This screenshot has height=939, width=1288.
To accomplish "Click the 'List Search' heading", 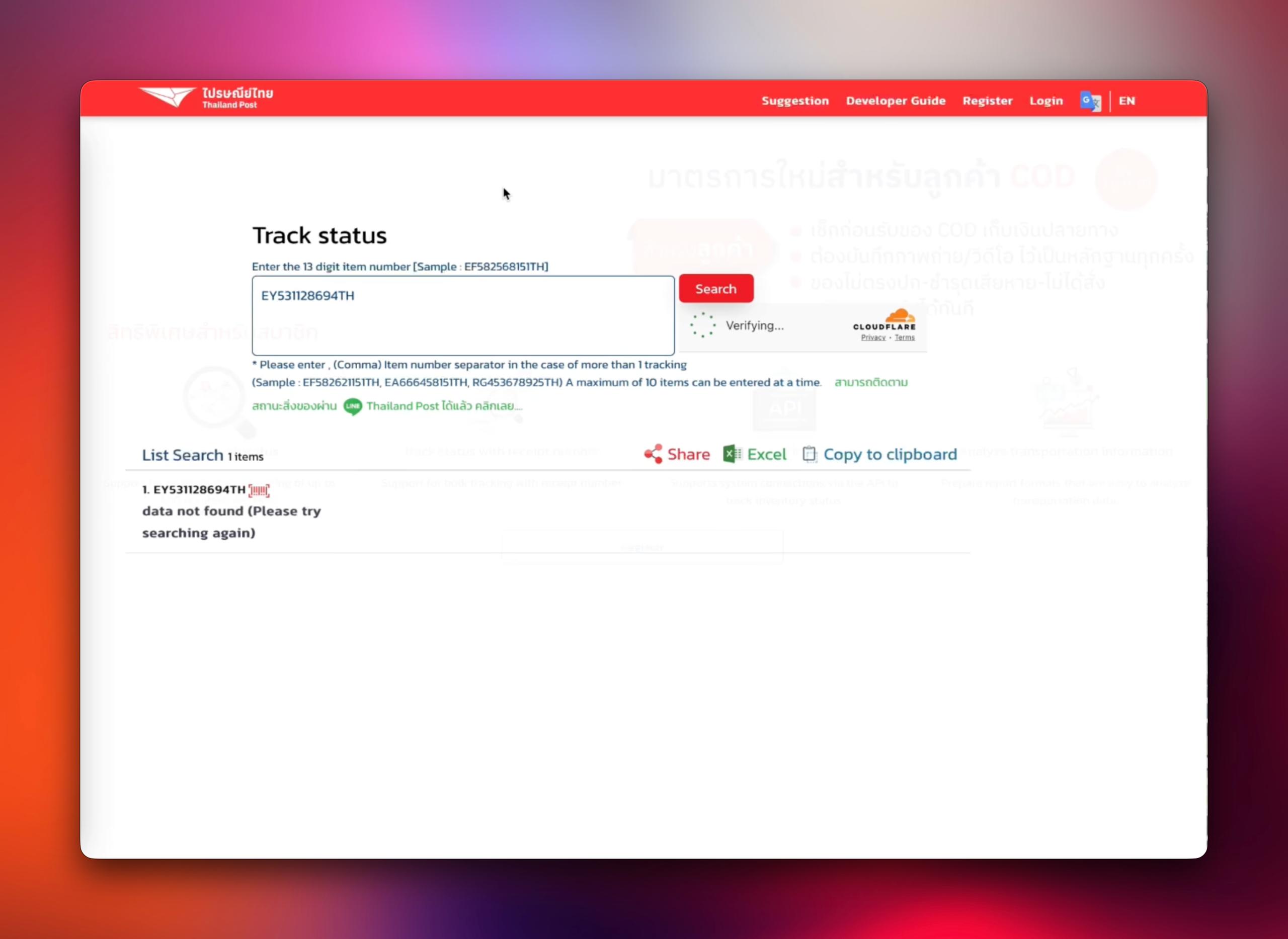I will click(x=183, y=455).
